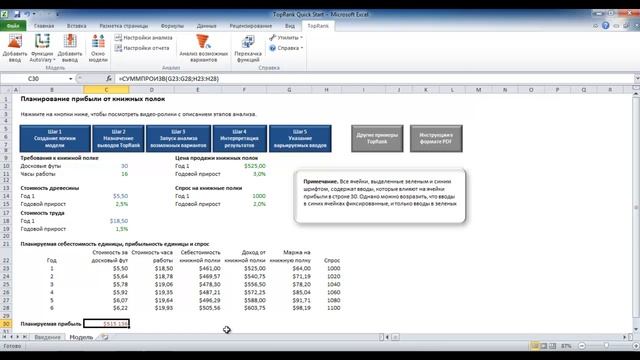This screenshot has width=640, height=360.
Task: Expand the formula bar
Action: pos(637,78)
